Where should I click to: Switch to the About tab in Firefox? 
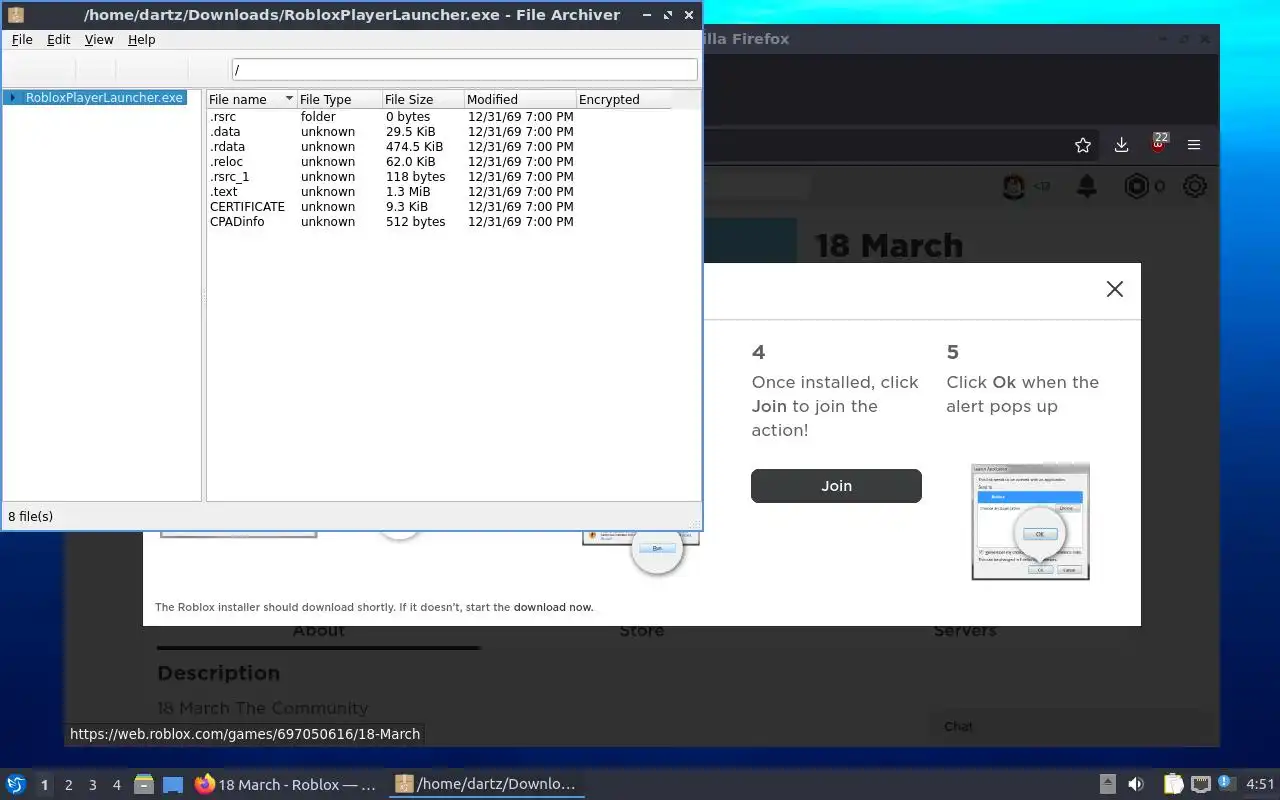(x=319, y=631)
